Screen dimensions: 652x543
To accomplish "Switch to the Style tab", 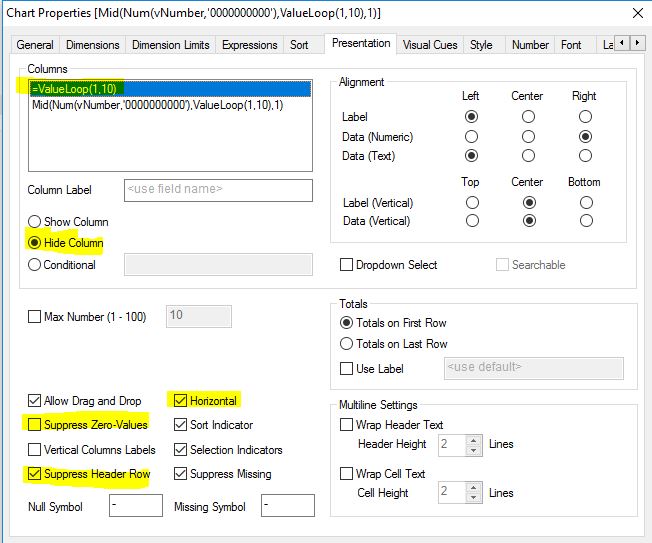I will [481, 45].
